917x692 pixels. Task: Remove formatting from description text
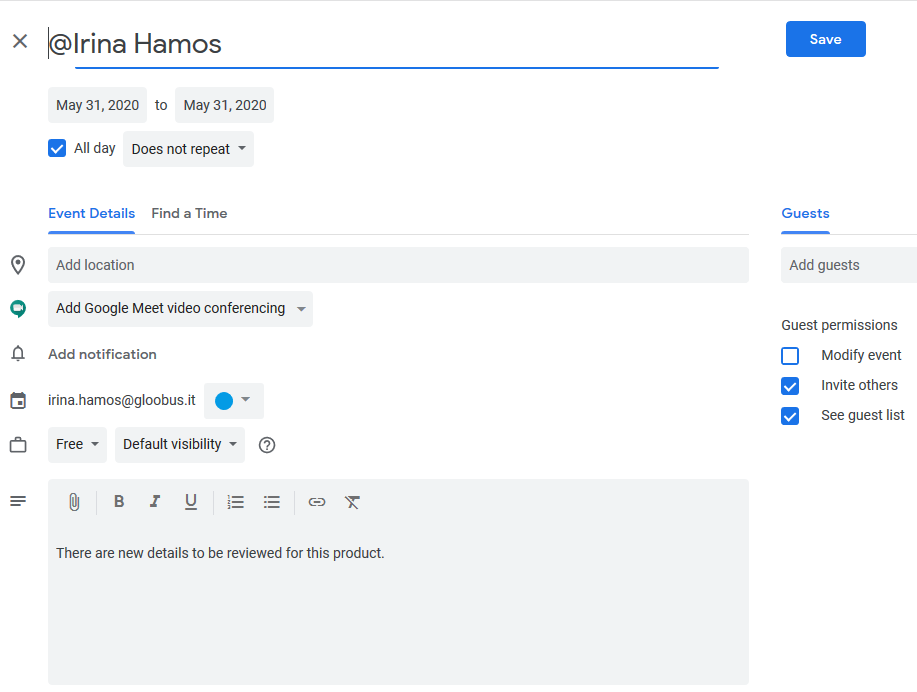[352, 502]
